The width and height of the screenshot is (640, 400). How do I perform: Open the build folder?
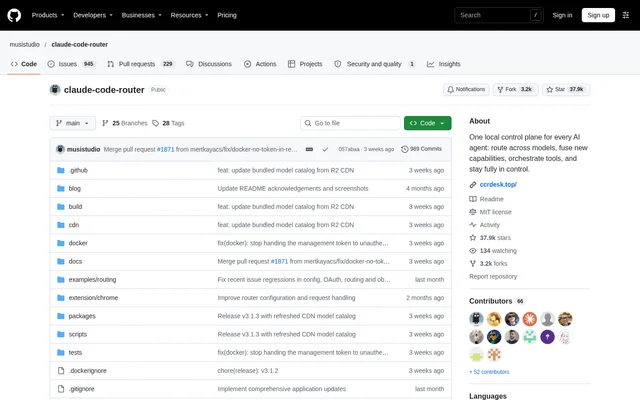pyautogui.click(x=75, y=207)
